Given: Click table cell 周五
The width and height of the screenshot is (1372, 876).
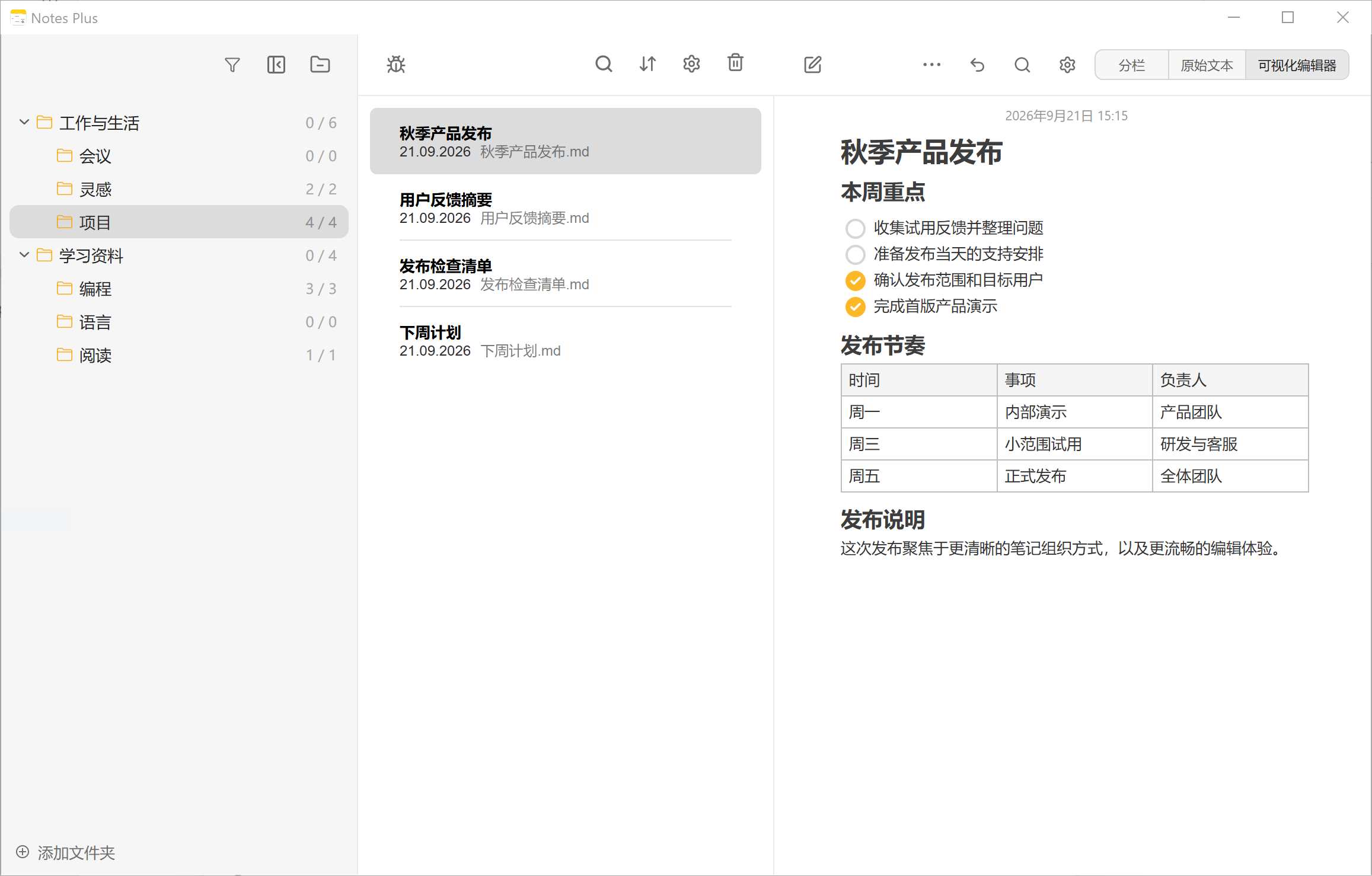Looking at the screenshot, I should [919, 476].
